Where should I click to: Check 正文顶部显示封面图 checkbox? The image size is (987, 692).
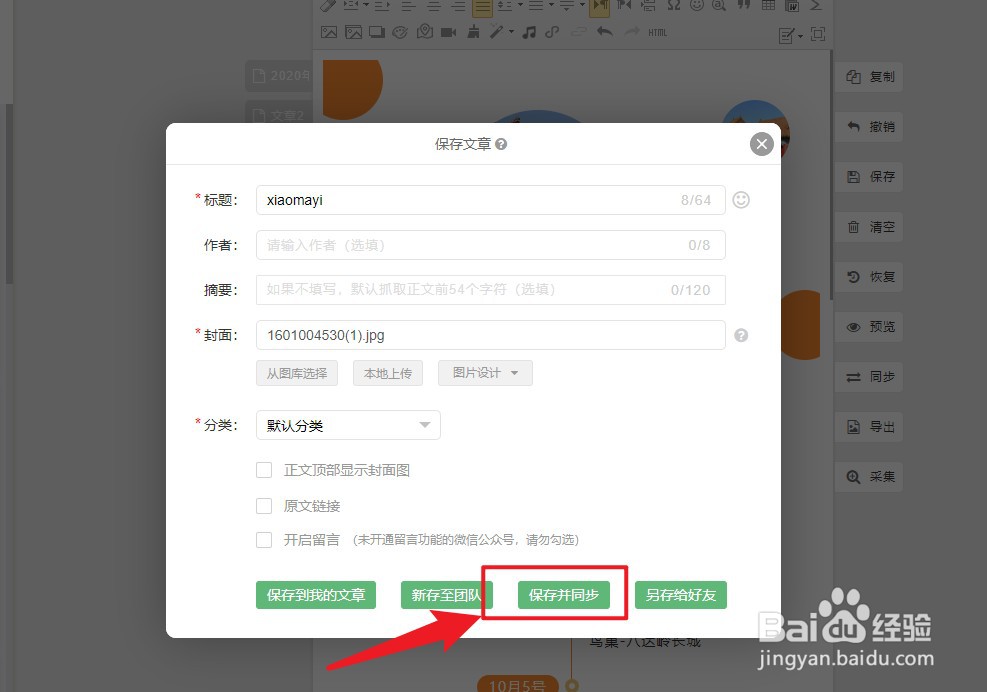coord(264,470)
